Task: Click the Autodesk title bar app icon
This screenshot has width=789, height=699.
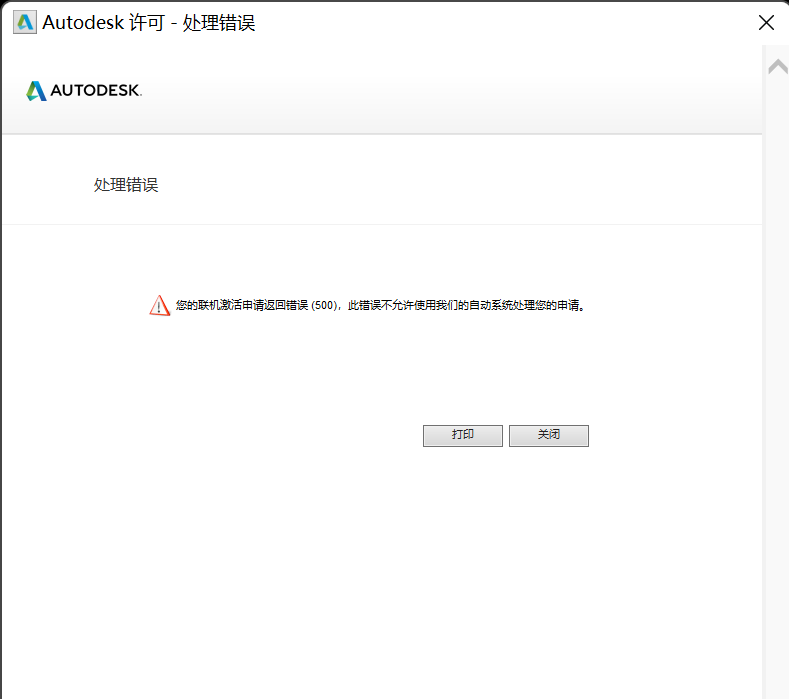Action: [x=25, y=23]
